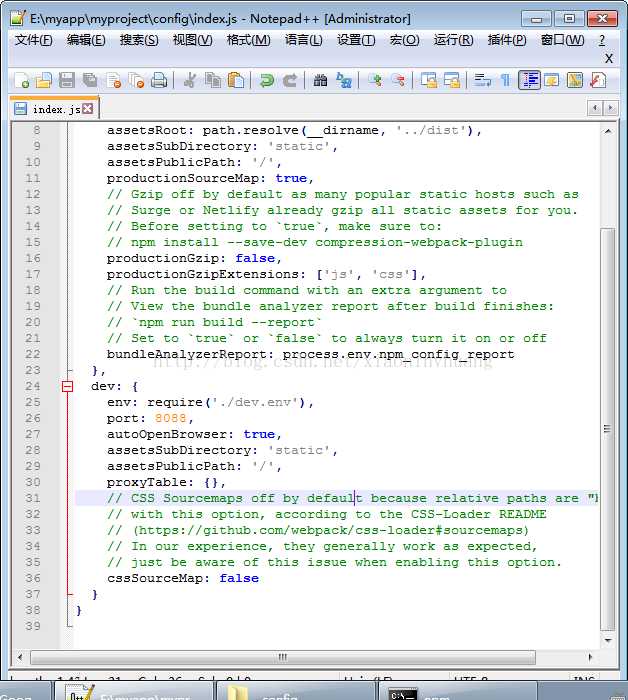Screen dimensions: 628x700
Task: Click the horizontal scrollbar thumb
Action: tap(283, 657)
